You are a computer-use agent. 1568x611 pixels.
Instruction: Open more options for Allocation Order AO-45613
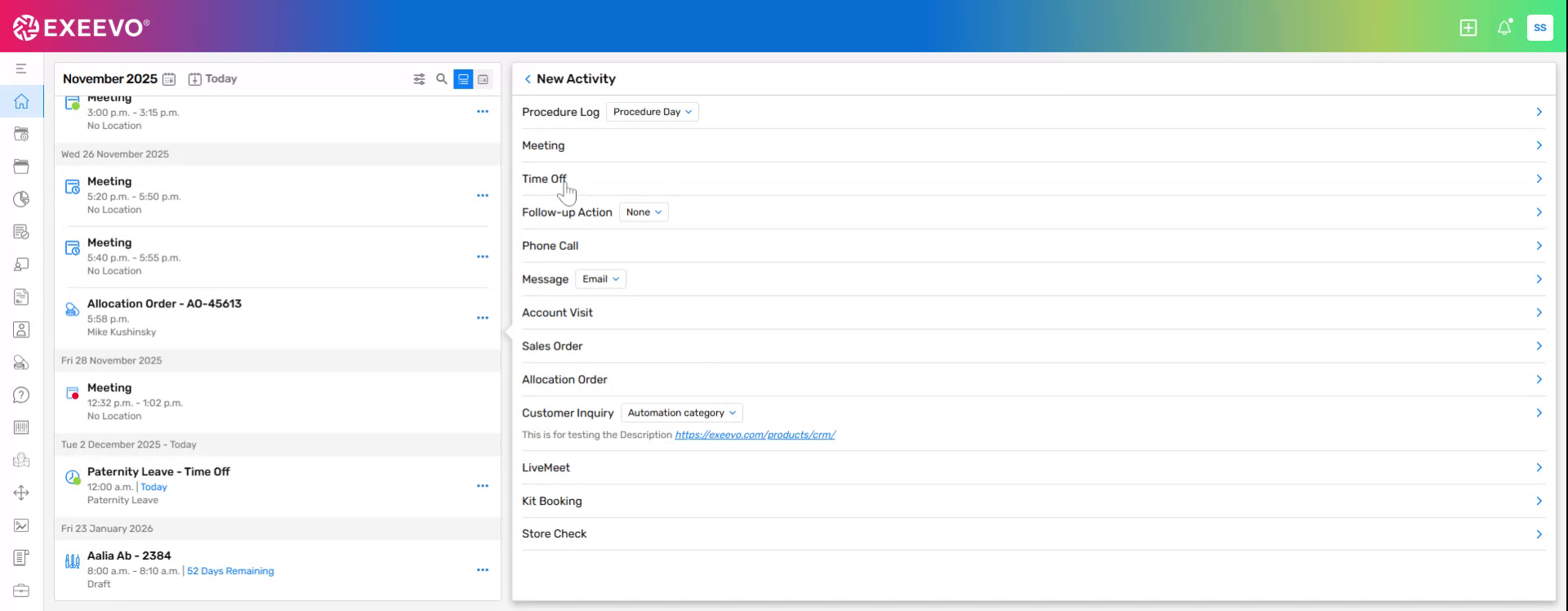click(483, 318)
